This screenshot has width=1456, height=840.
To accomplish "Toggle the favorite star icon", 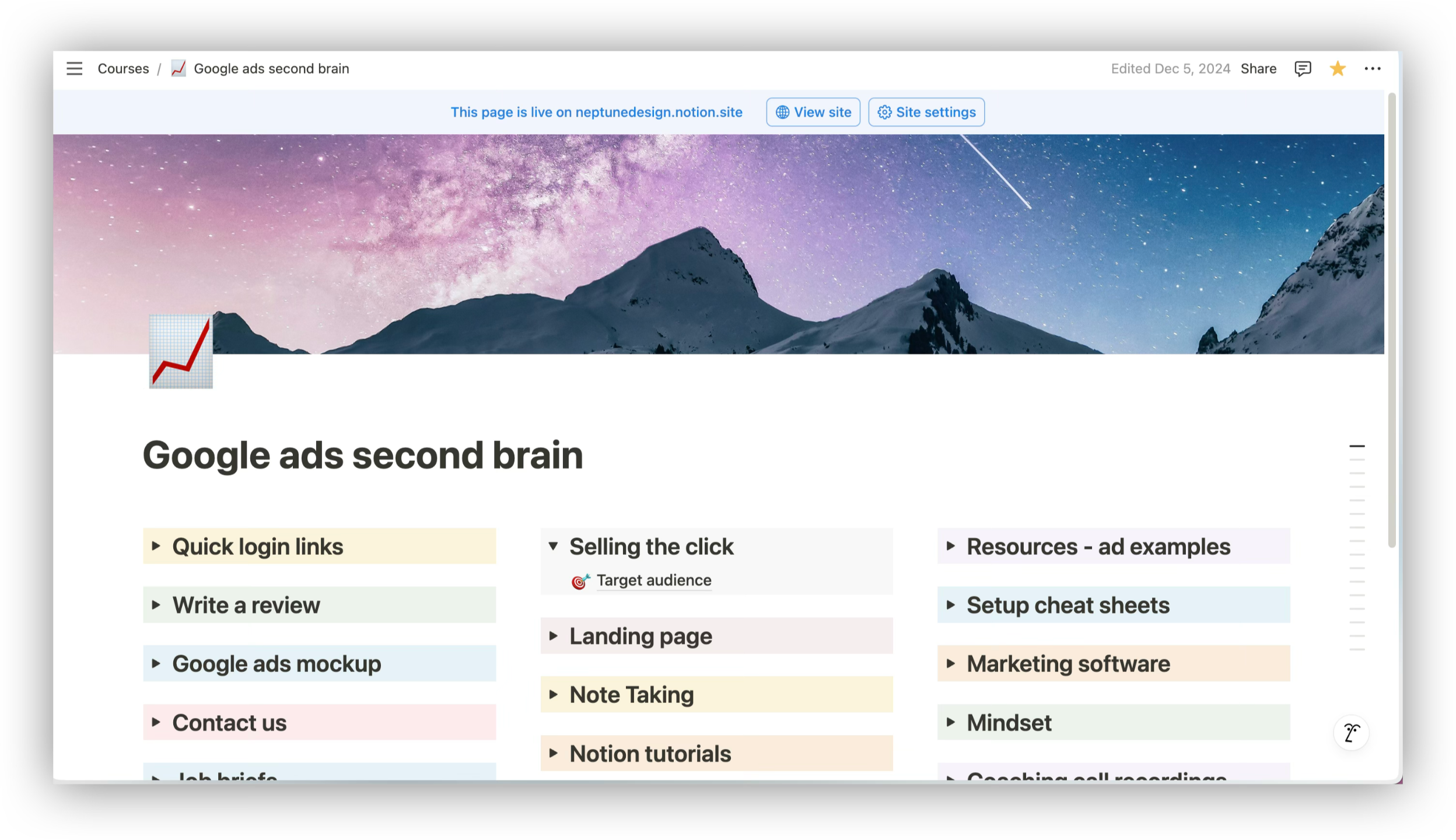I will pyautogui.click(x=1337, y=69).
